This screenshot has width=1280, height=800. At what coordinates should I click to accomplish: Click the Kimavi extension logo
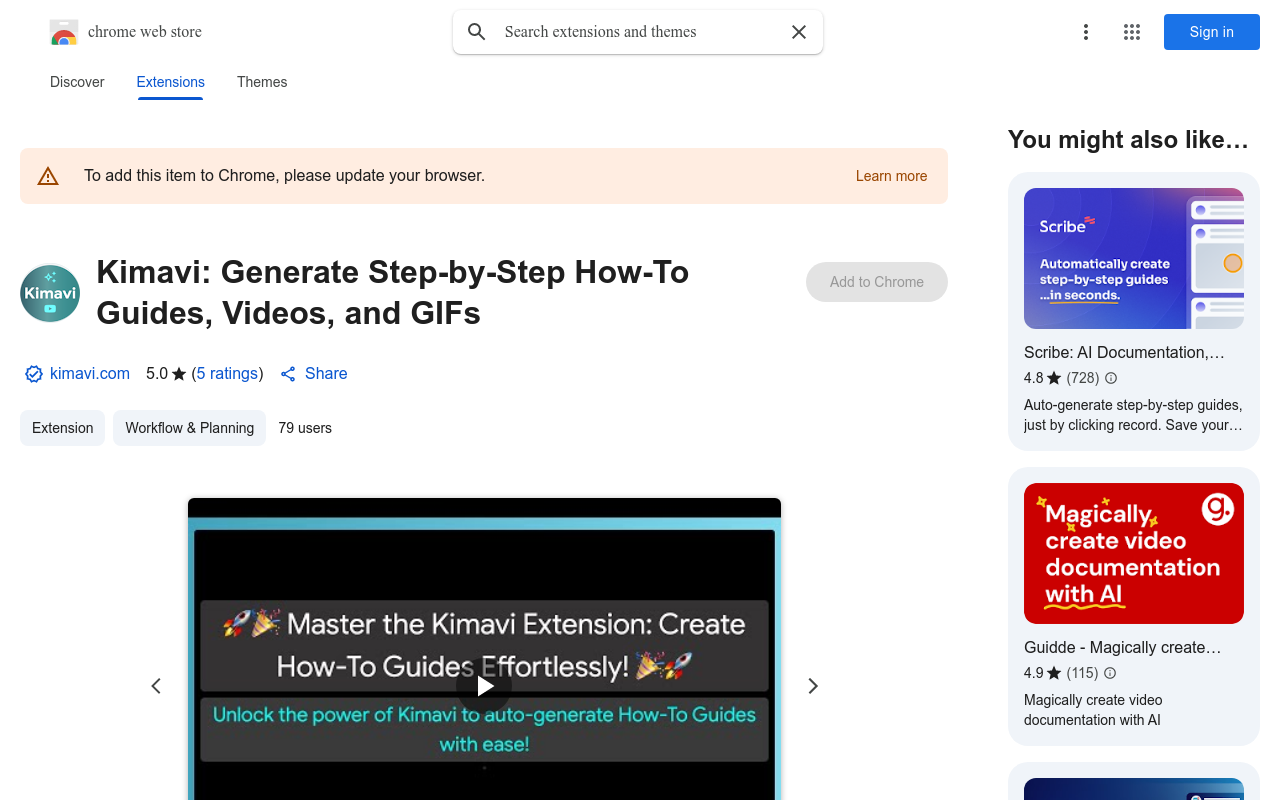click(x=50, y=293)
